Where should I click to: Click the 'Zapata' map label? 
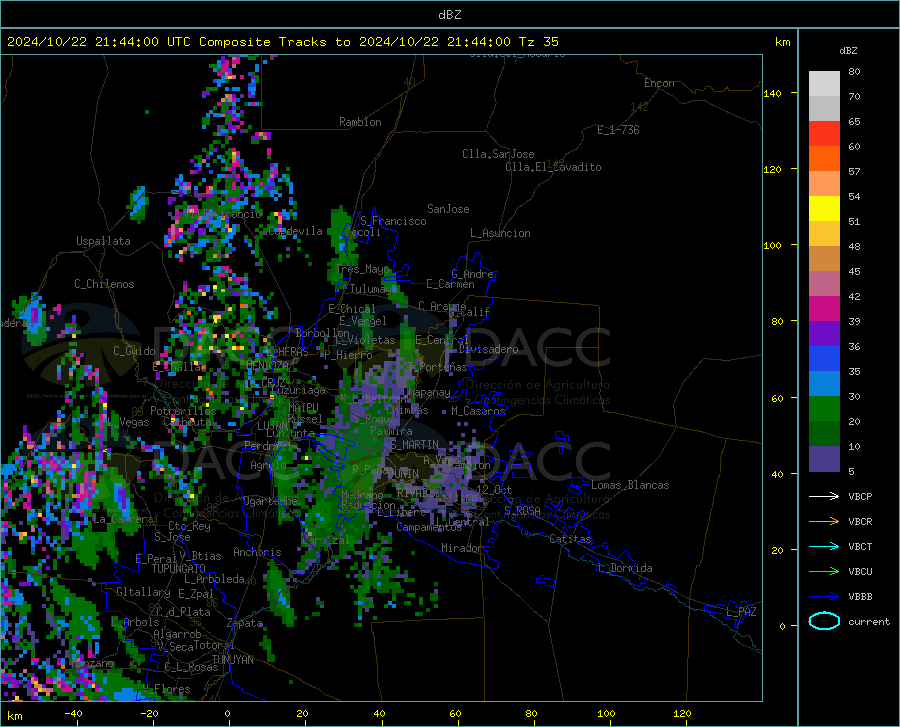coord(245,623)
